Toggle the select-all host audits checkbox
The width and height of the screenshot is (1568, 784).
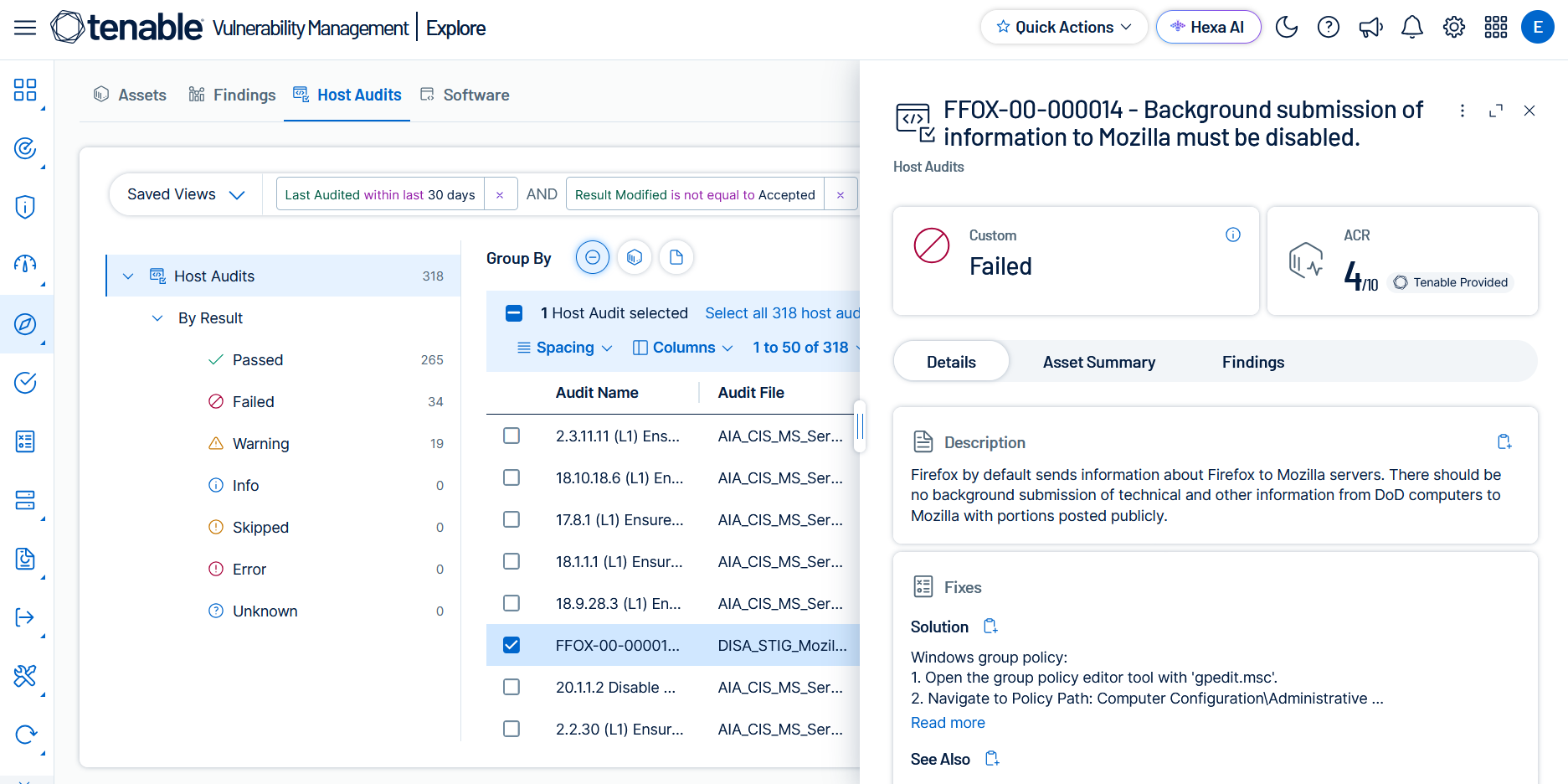tap(514, 313)
